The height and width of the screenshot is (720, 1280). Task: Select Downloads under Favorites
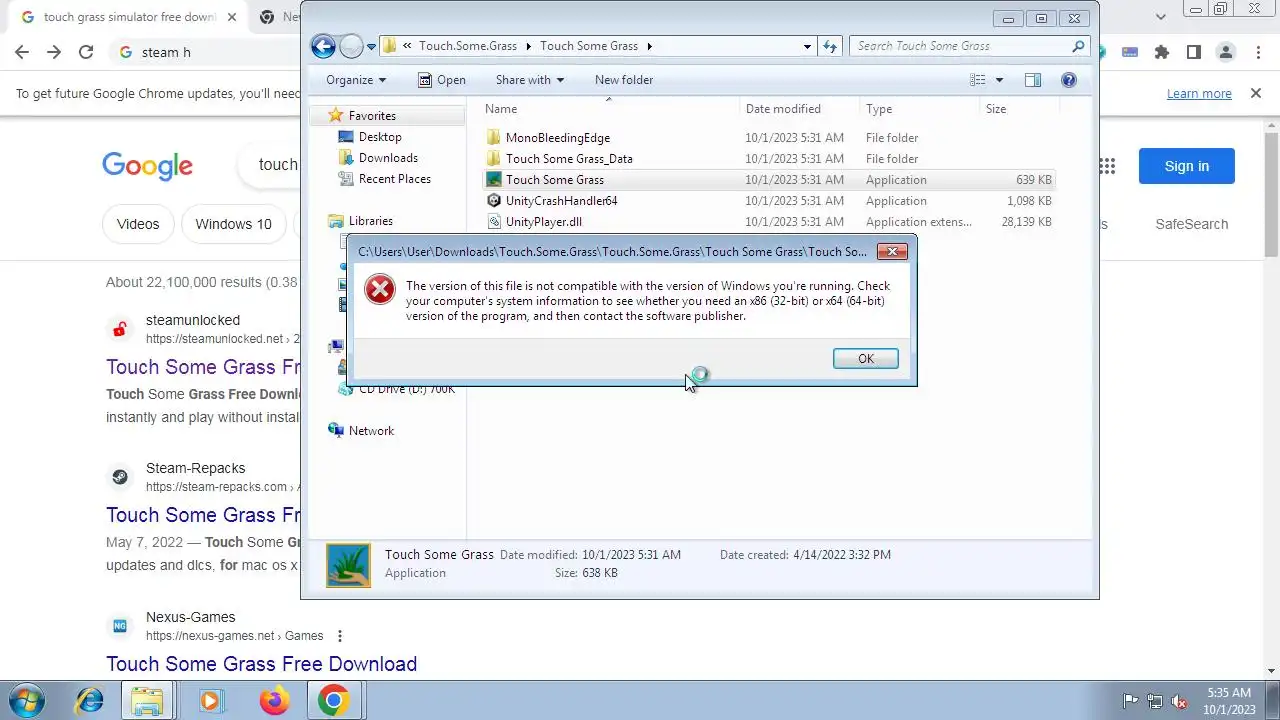click(388, 158)
